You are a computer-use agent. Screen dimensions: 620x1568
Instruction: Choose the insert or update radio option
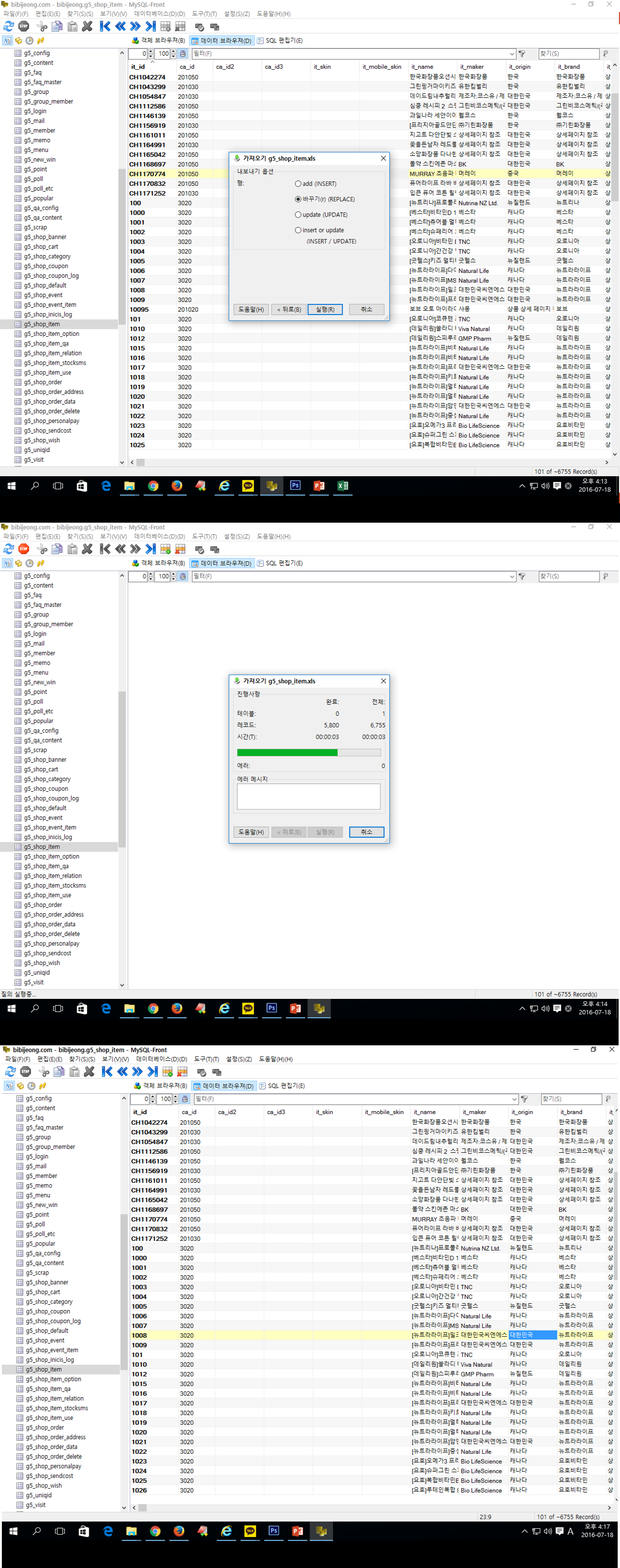coord(298,230)
